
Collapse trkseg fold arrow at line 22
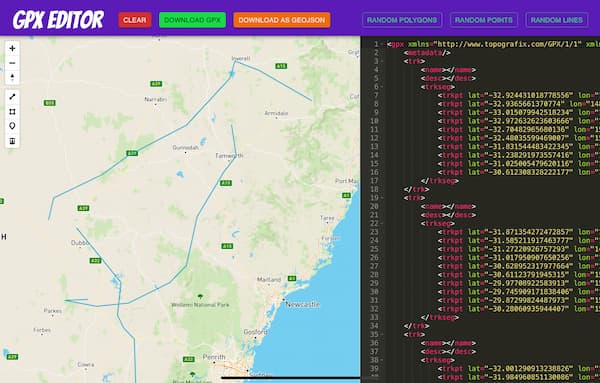382,223
